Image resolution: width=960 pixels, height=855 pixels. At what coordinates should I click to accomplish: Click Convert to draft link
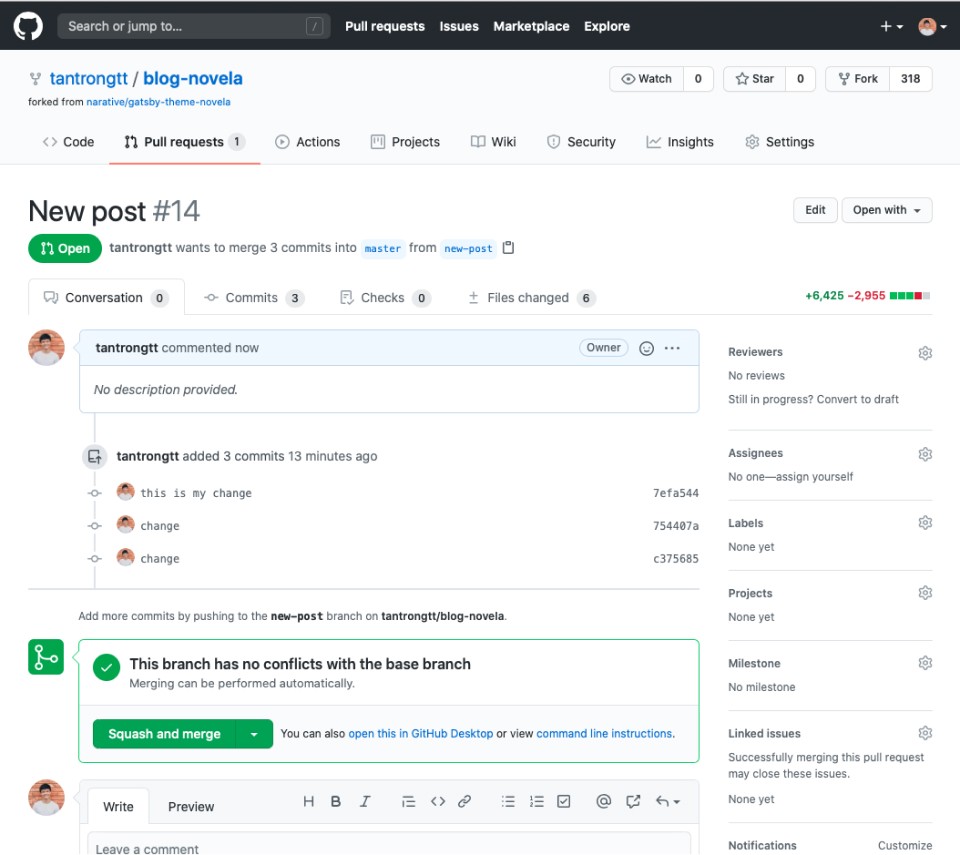pos(857,399)
